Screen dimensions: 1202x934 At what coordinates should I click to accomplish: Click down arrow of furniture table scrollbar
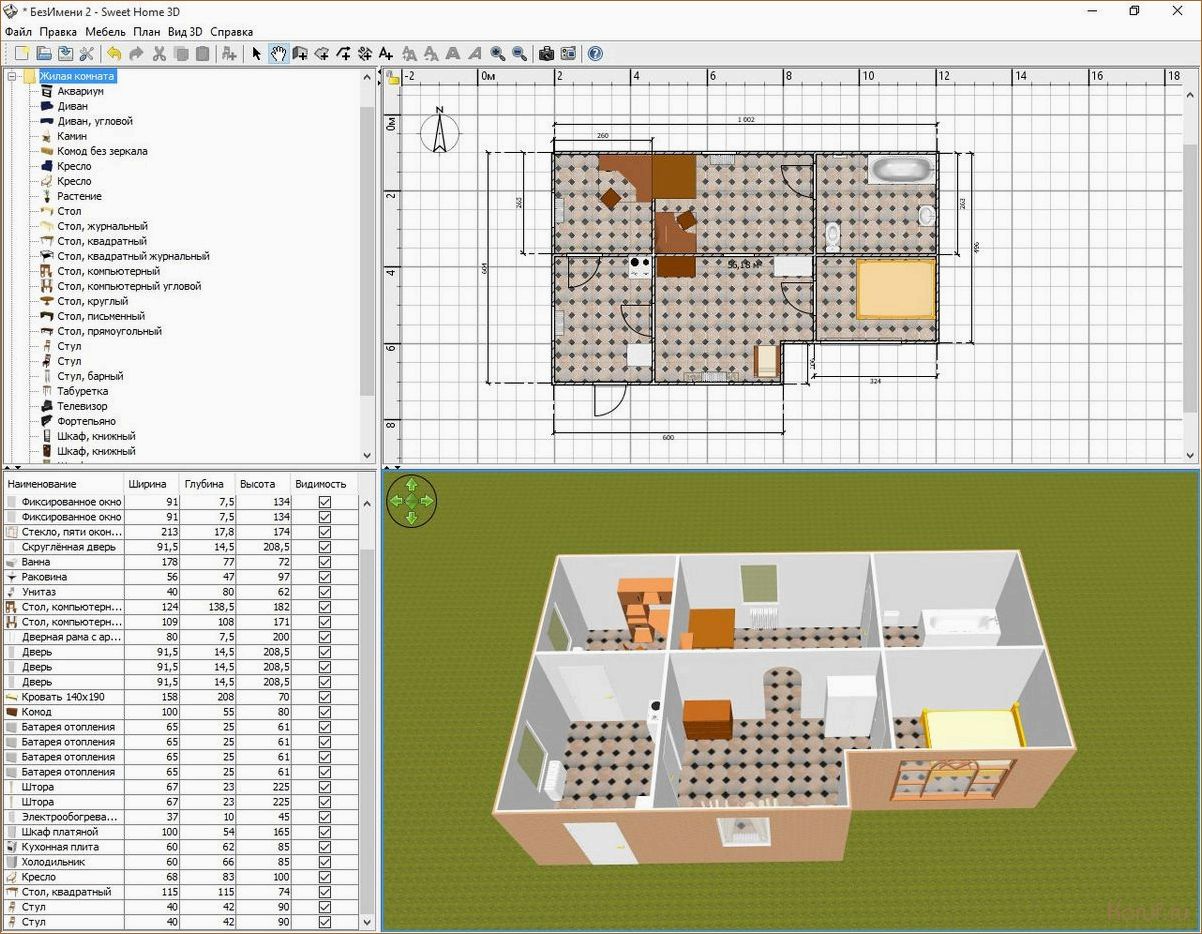click(x=366, y=922)
